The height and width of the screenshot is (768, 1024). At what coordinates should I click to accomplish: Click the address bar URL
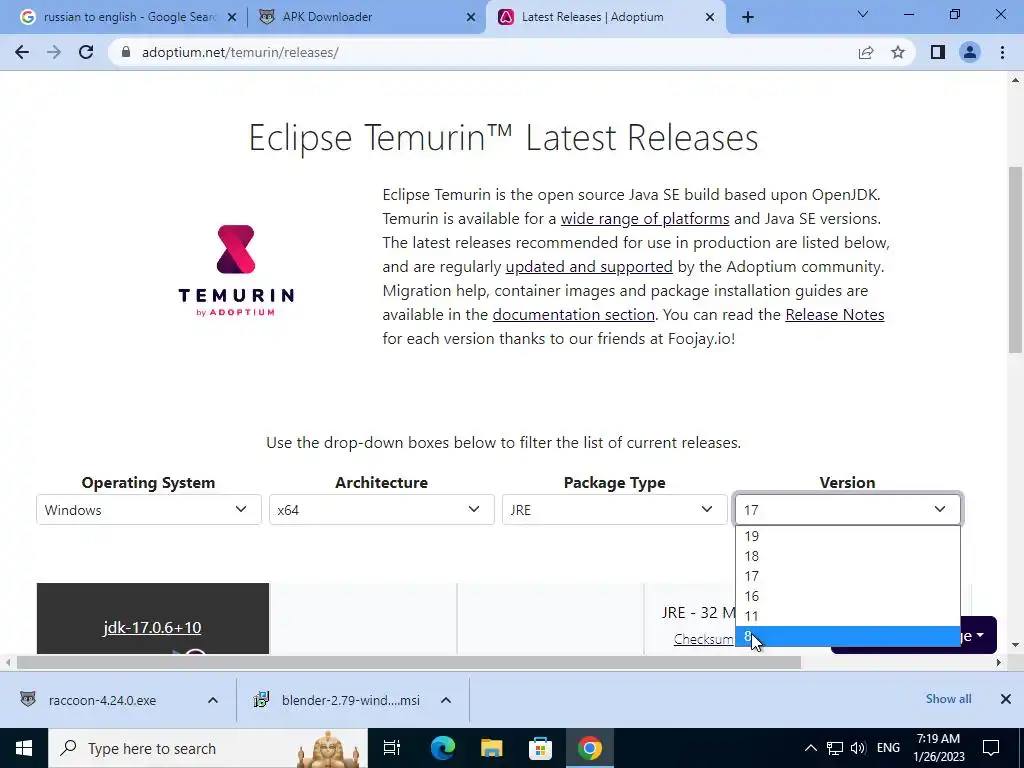click(x=240, y=52)
